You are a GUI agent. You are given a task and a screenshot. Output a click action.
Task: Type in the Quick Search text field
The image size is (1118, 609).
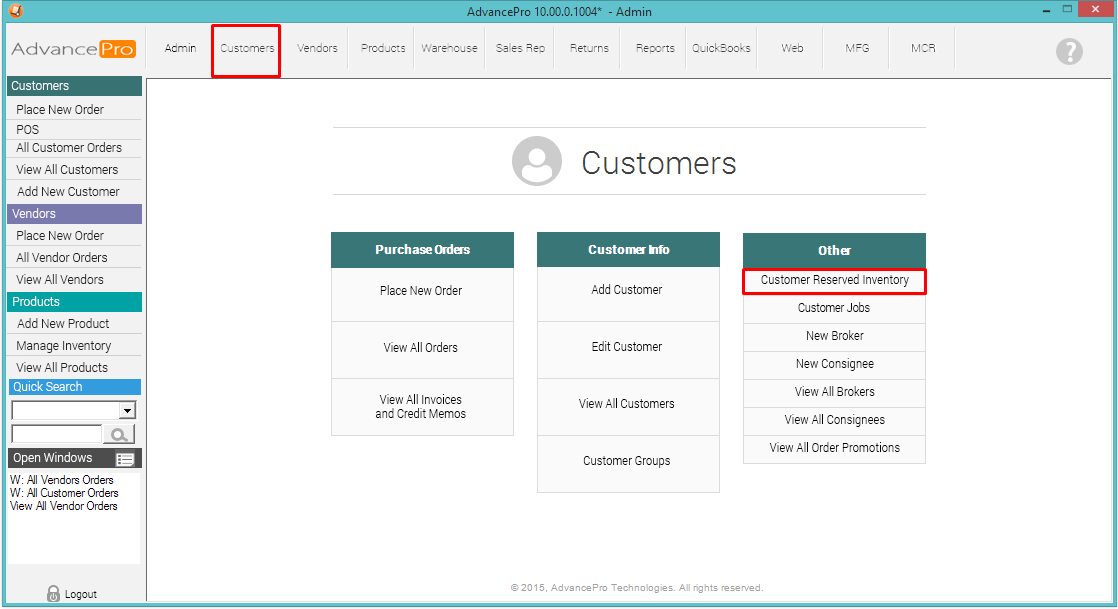(56, 434)
